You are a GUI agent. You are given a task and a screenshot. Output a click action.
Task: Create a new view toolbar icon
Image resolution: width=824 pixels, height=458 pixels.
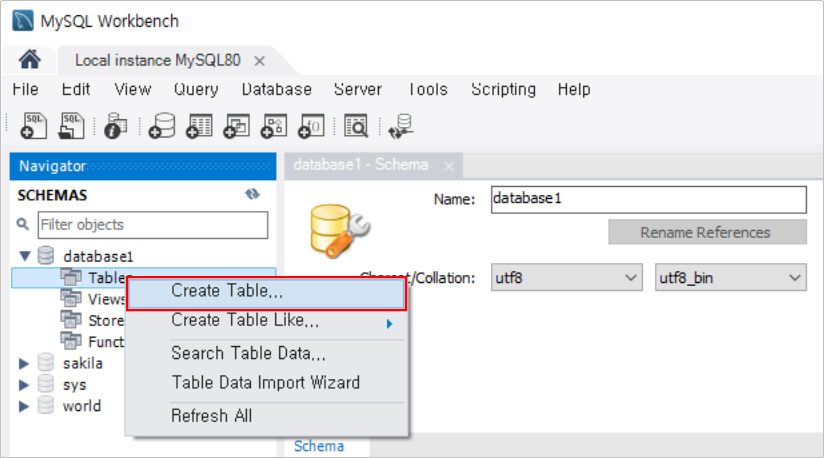236,126
